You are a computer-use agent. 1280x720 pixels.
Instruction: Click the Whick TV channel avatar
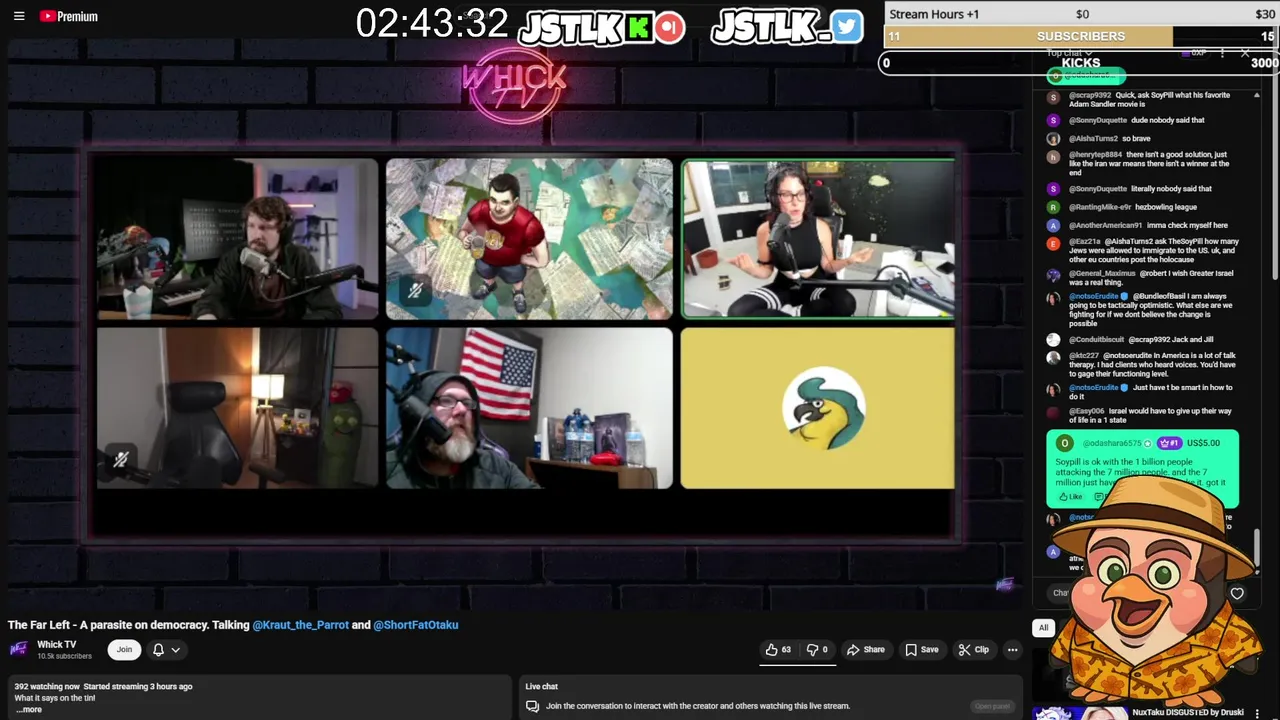[x=18, y=649]
